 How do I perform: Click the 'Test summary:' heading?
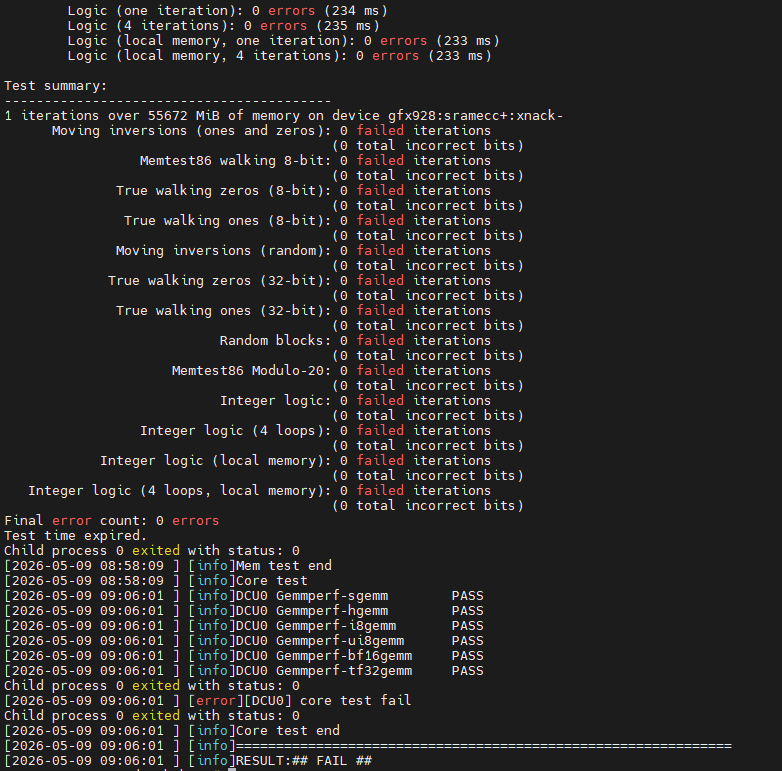click(x=55, y=86)
